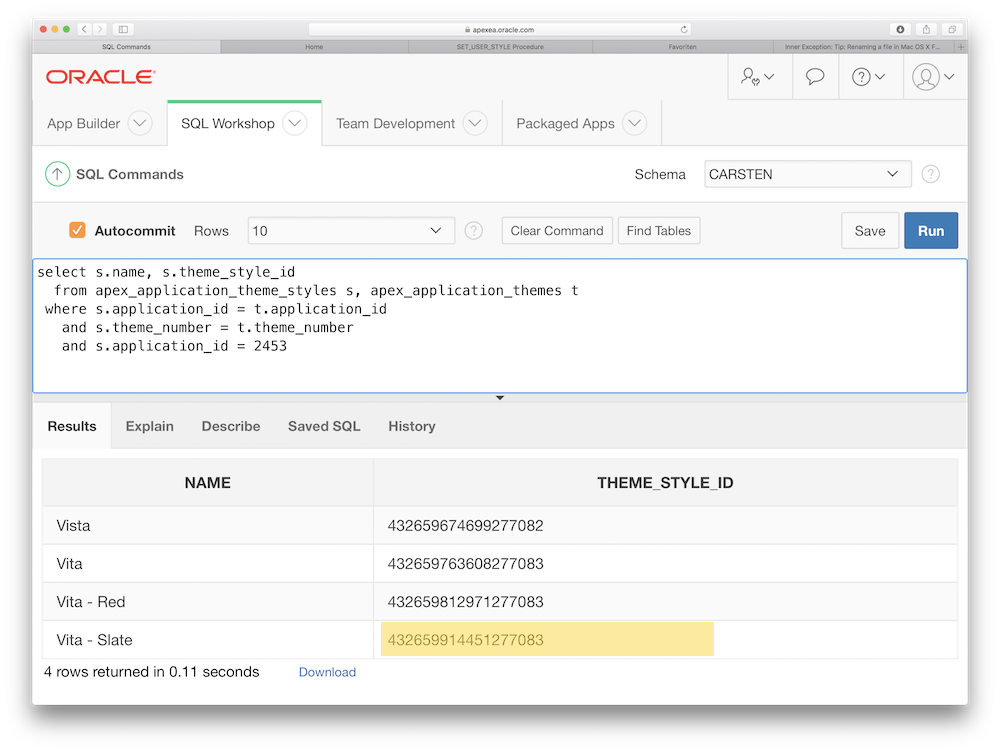
Task: Collapse the editor using the down-arrow handle
Action: (x=499, y=397)
